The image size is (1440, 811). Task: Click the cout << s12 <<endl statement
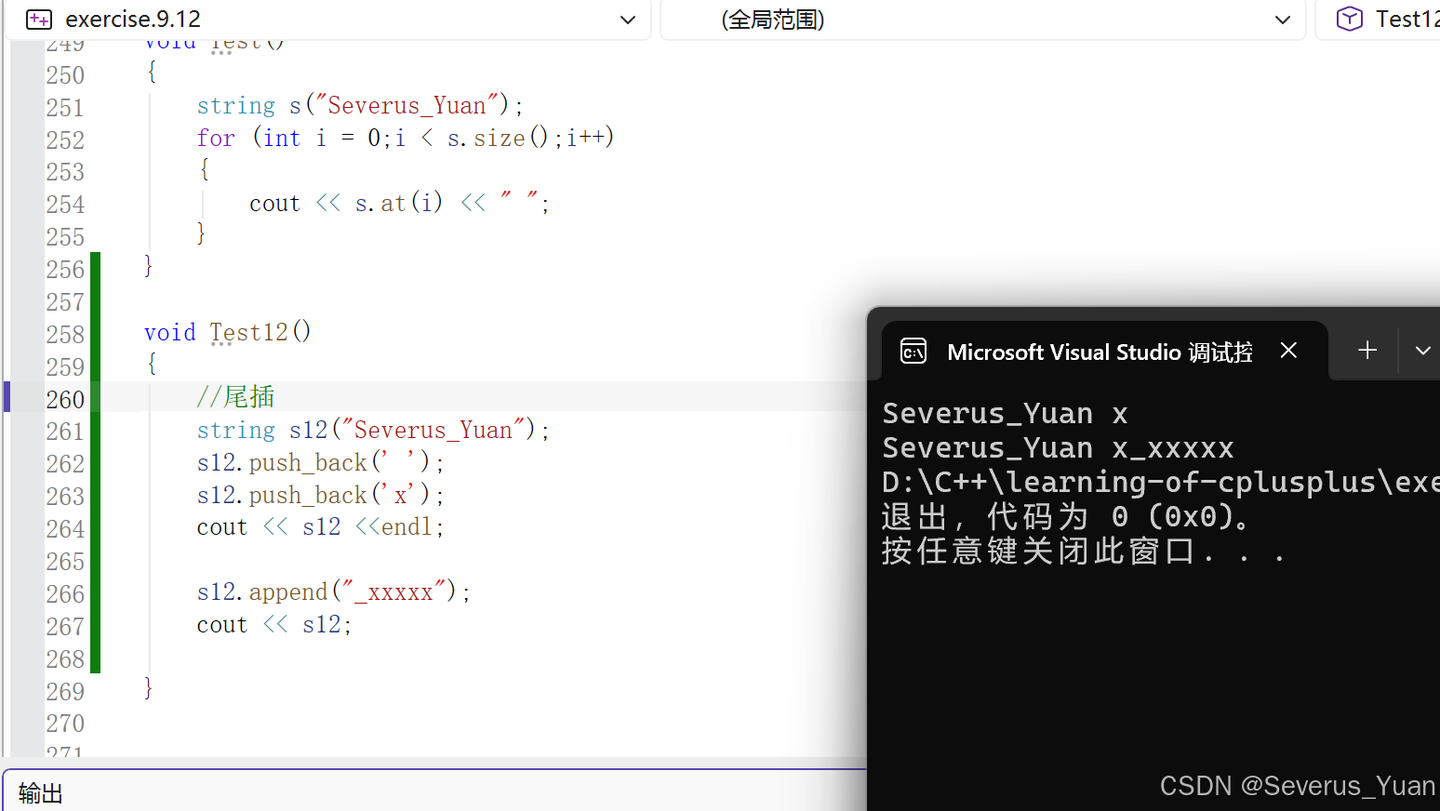pyautogui.click(x=320, y=527)
